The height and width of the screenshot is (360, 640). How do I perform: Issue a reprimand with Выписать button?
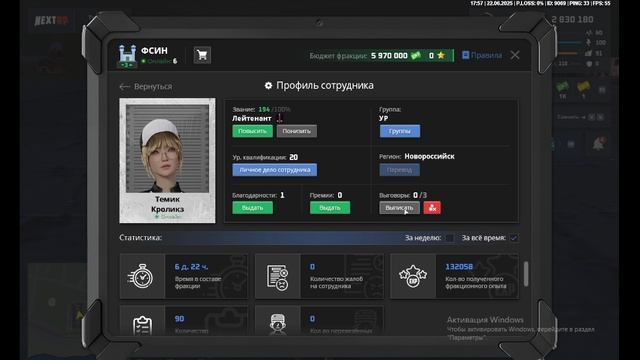click(399, 208)
